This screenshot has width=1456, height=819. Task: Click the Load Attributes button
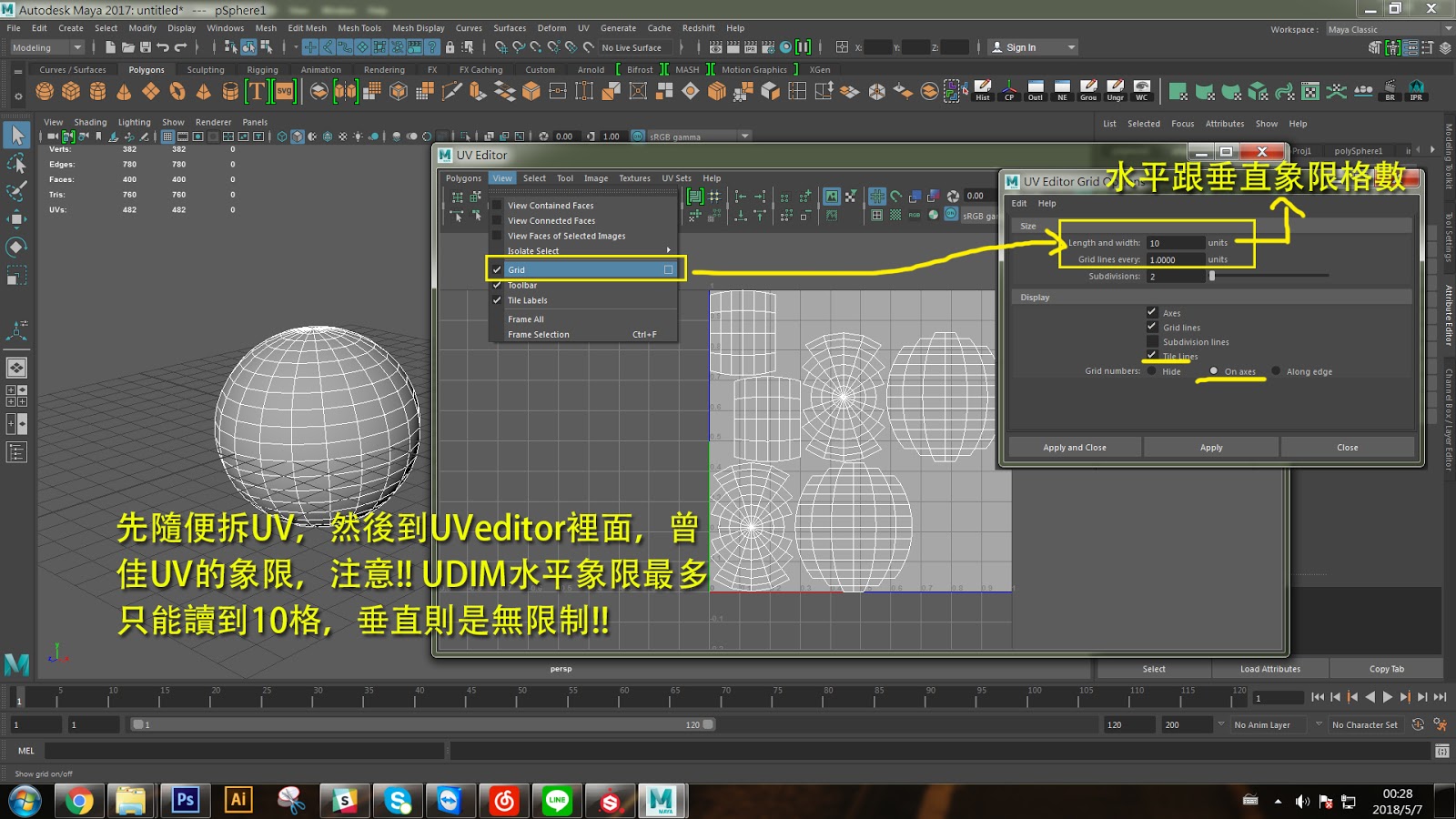(1269, 669)
